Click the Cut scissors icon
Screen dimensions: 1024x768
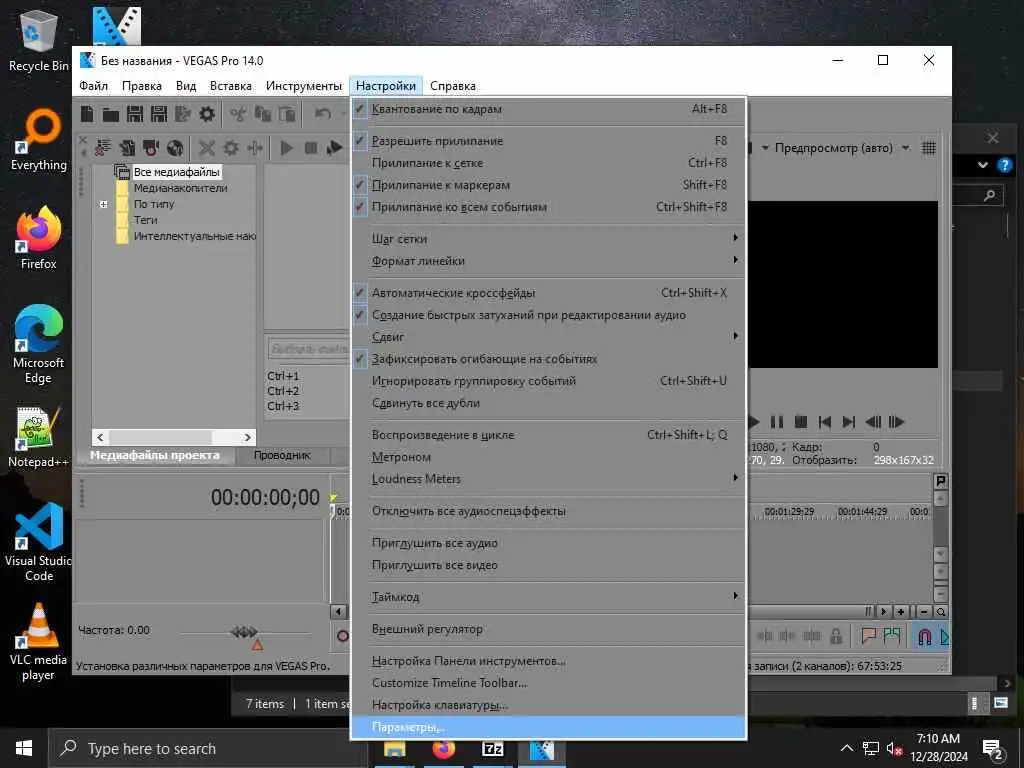(x=238, y=114)
